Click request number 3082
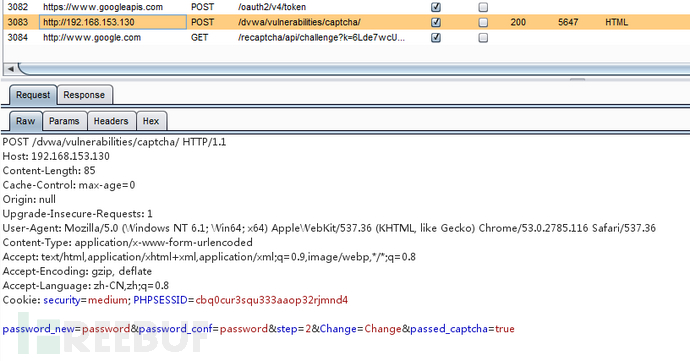Image resolution: width=690 pixels, height=361 pixels. click(18, 7)
